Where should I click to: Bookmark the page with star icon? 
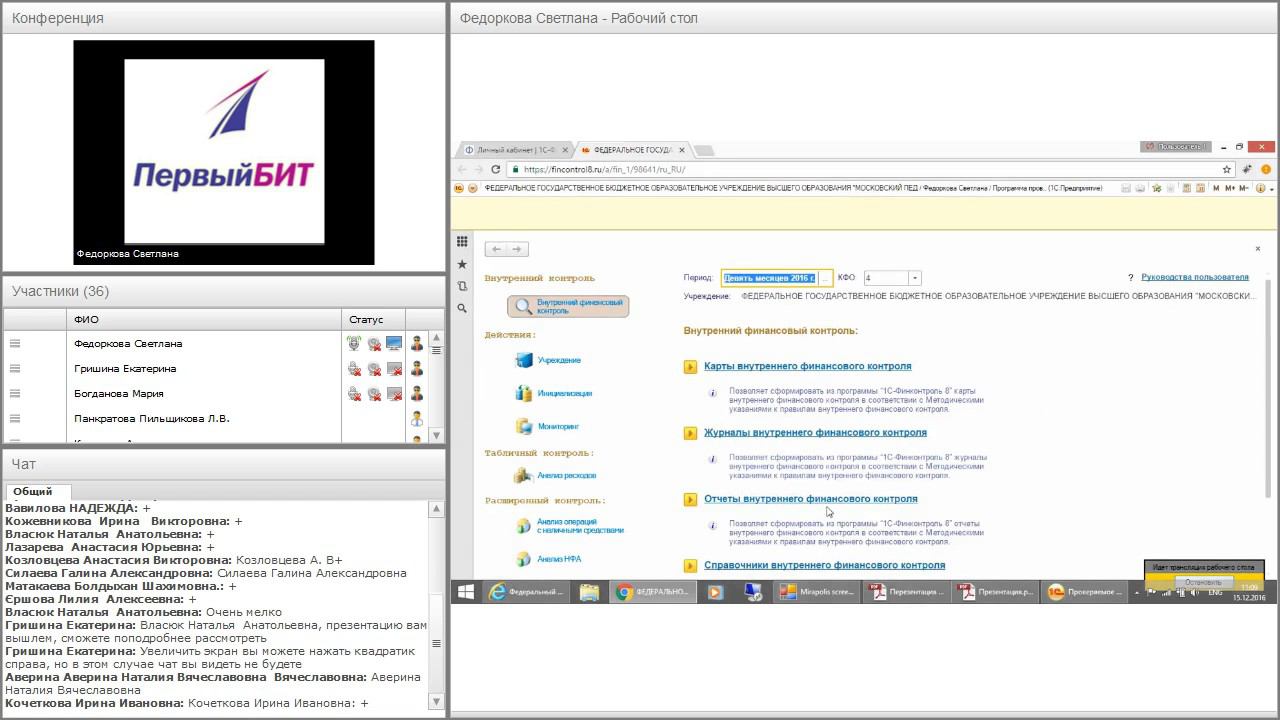click(x=1227, y=169)
